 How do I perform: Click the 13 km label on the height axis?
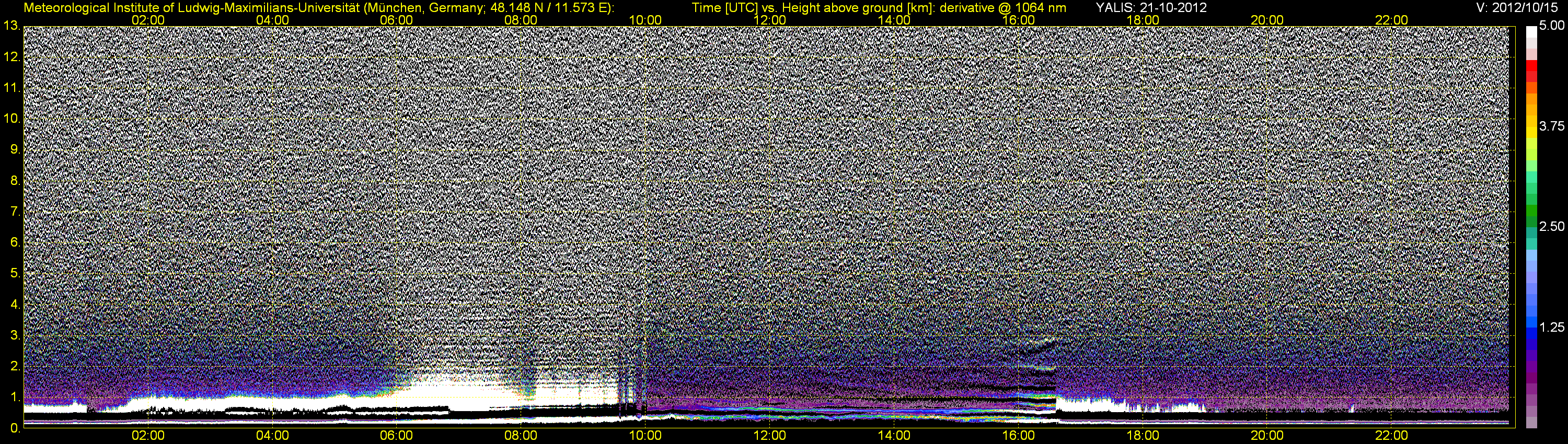pos(11,26)
